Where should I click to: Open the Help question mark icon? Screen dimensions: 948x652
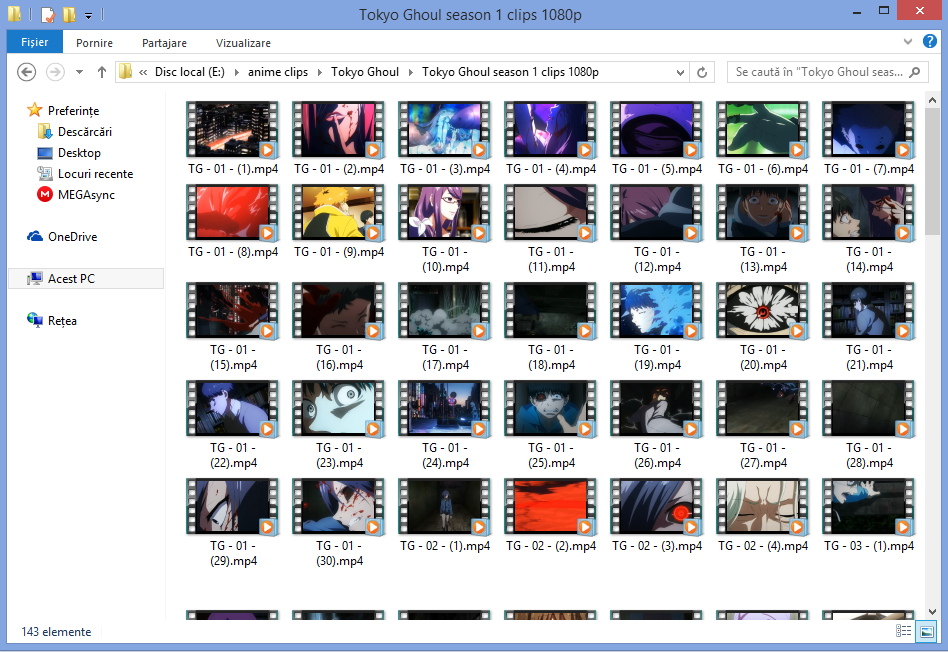pos(930,41)
